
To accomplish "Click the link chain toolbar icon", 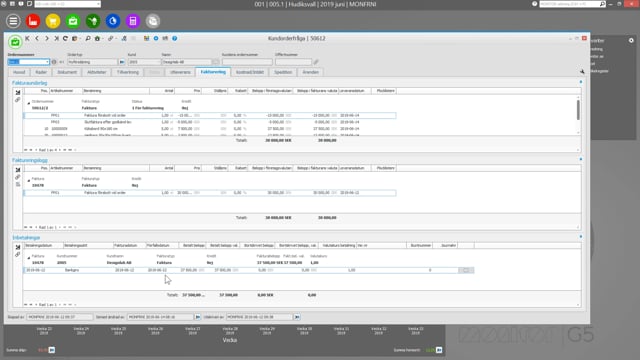I will [111, 38].
